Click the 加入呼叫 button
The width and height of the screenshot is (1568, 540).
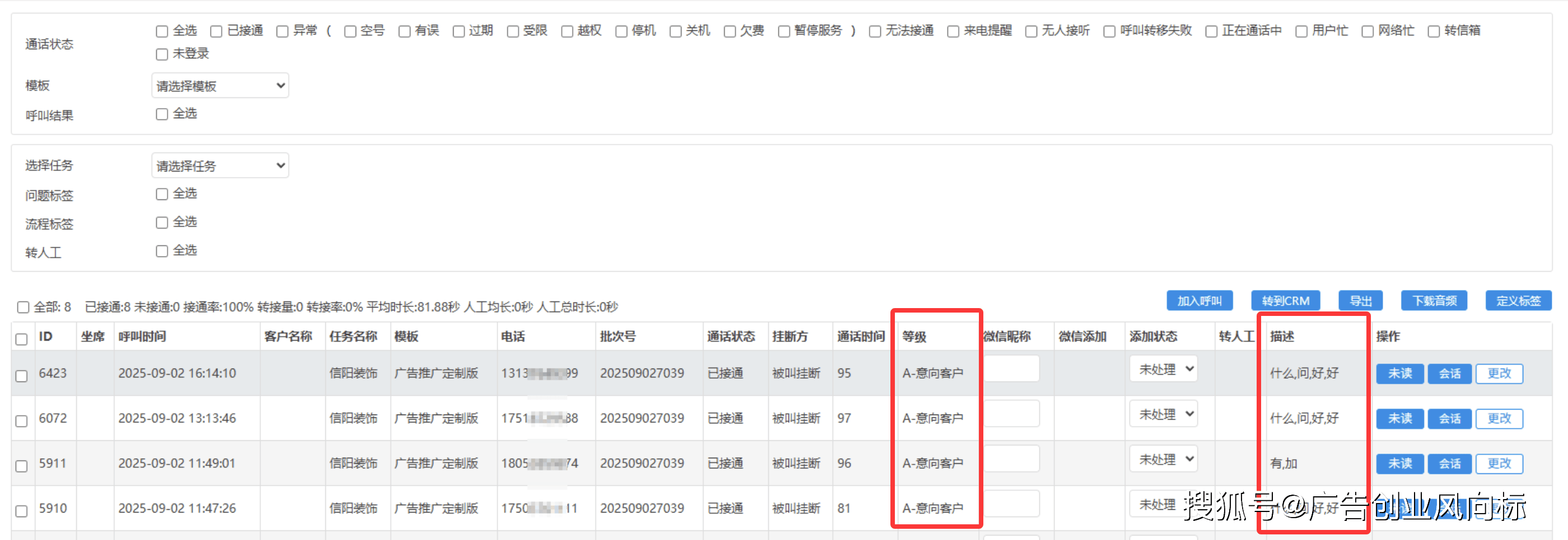(x=1198, y=301)
